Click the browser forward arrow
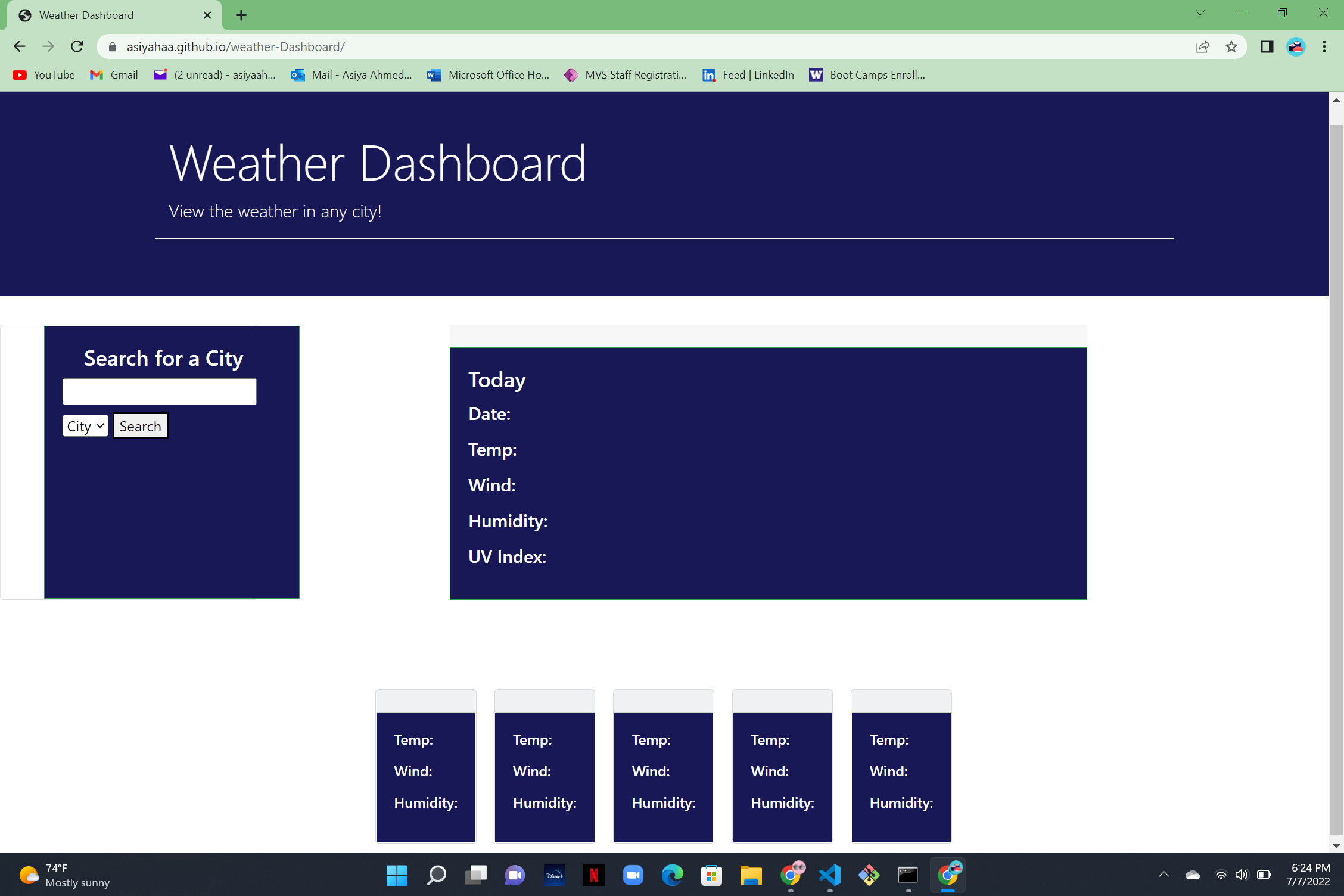Image resolution: width=1344 pixels, height=896 pixels. [x=48, y=46]
